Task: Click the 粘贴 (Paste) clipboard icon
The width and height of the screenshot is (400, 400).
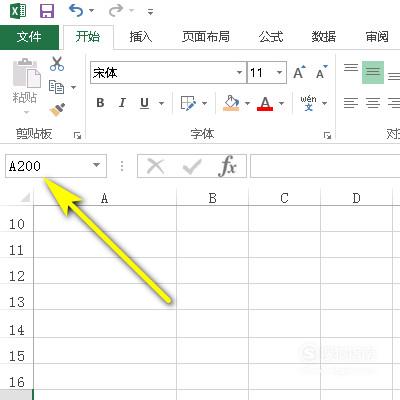Action: coord(26,73)
